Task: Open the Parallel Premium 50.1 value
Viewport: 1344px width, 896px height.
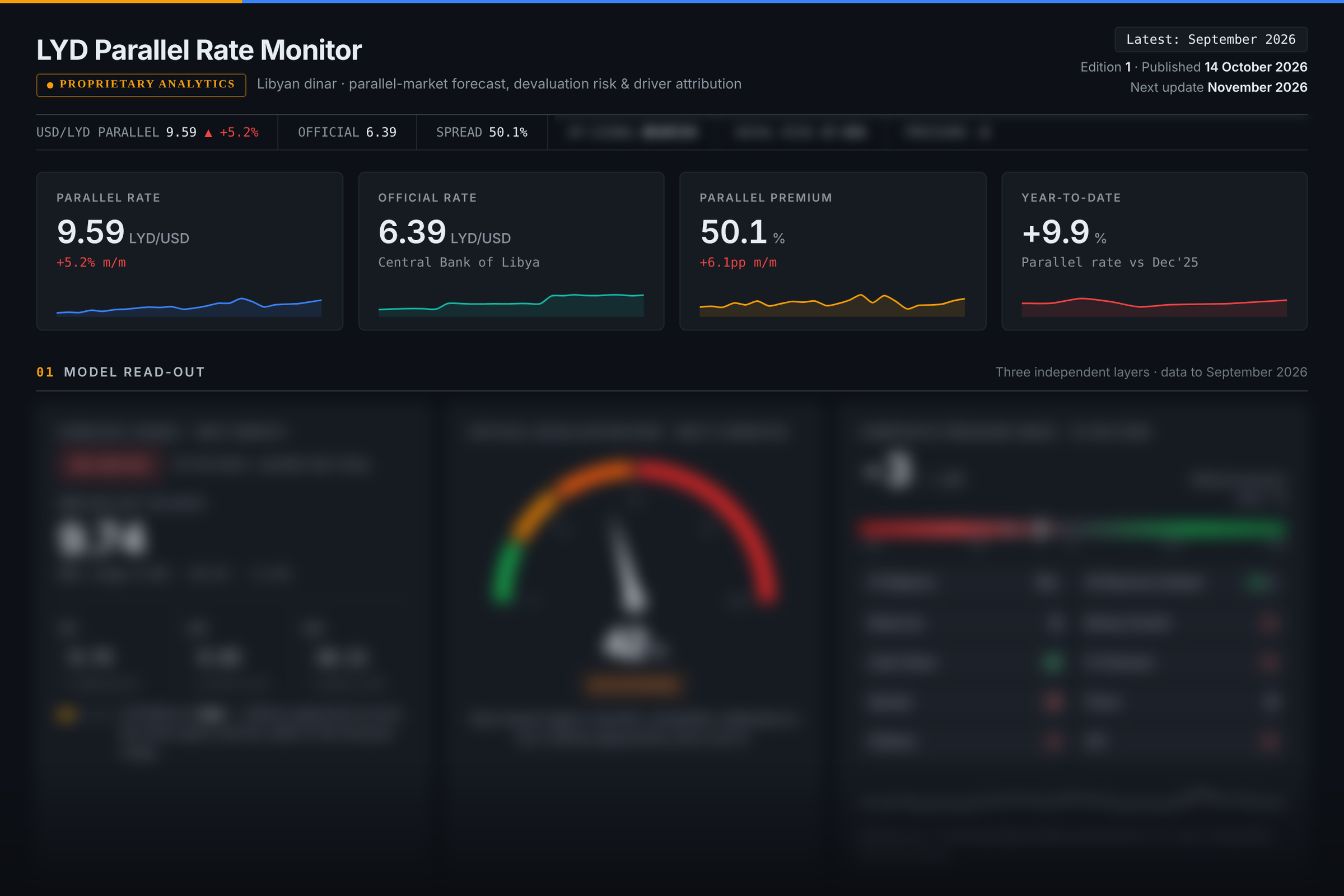Action: point(734,232)
